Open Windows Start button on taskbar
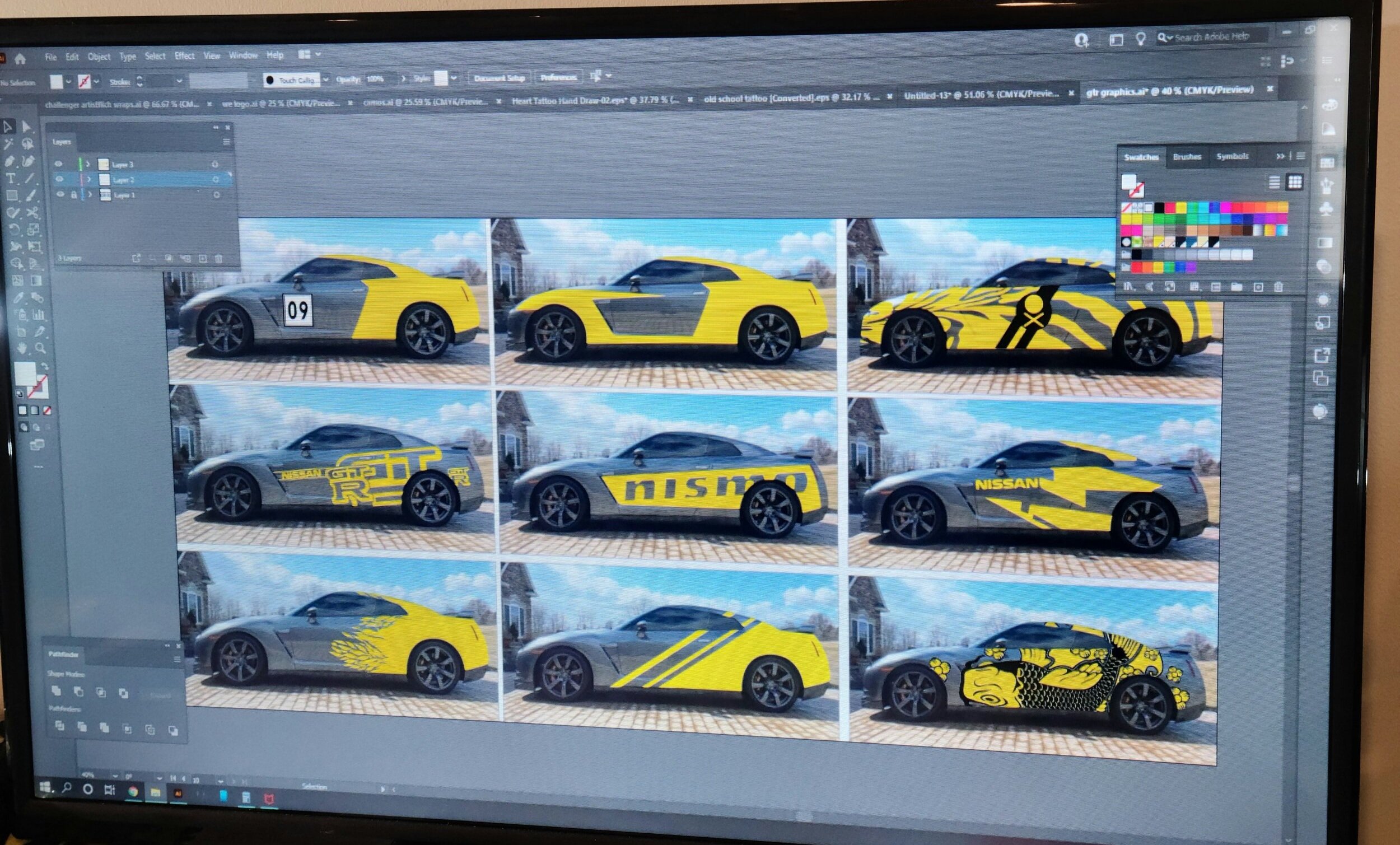Viewport: 1400px width, 845px height. coord(45,788)
